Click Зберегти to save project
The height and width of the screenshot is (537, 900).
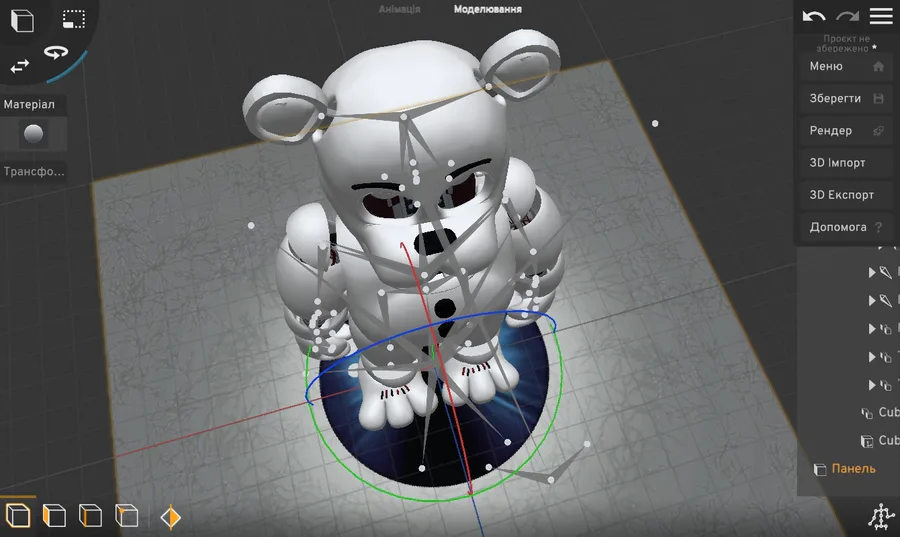(847, 99)
